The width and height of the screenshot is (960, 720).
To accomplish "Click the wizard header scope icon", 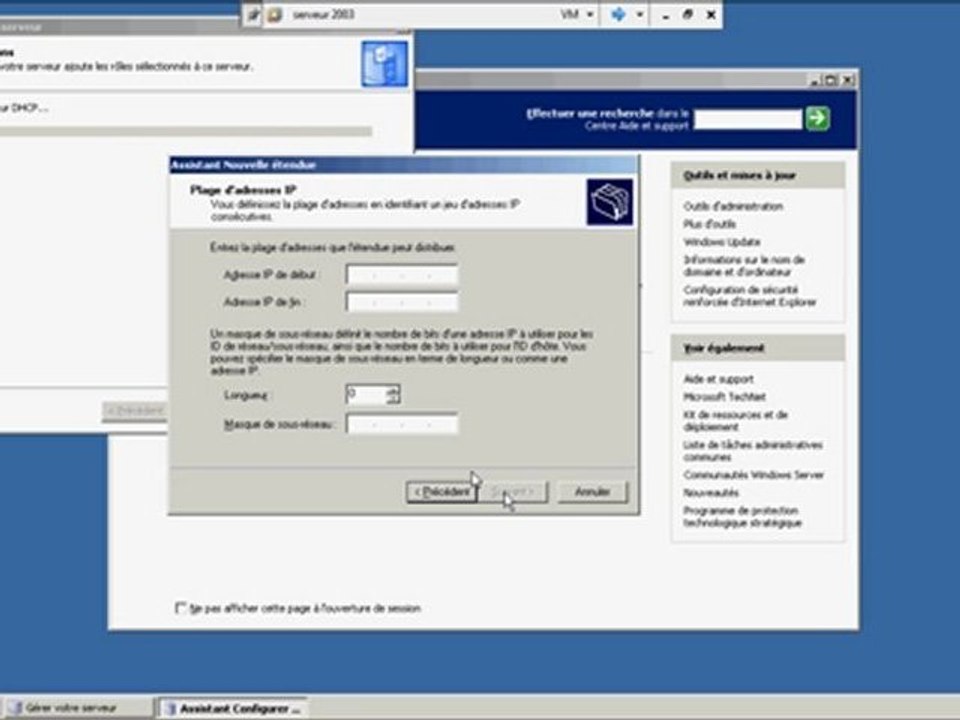I will [x=609, y=202].
